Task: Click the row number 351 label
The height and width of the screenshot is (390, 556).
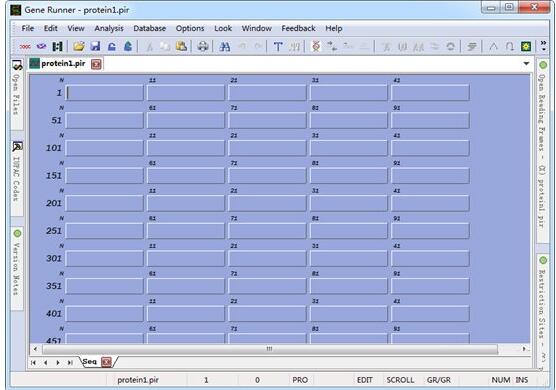Action: pyautogui.click(x=54, y=286)
